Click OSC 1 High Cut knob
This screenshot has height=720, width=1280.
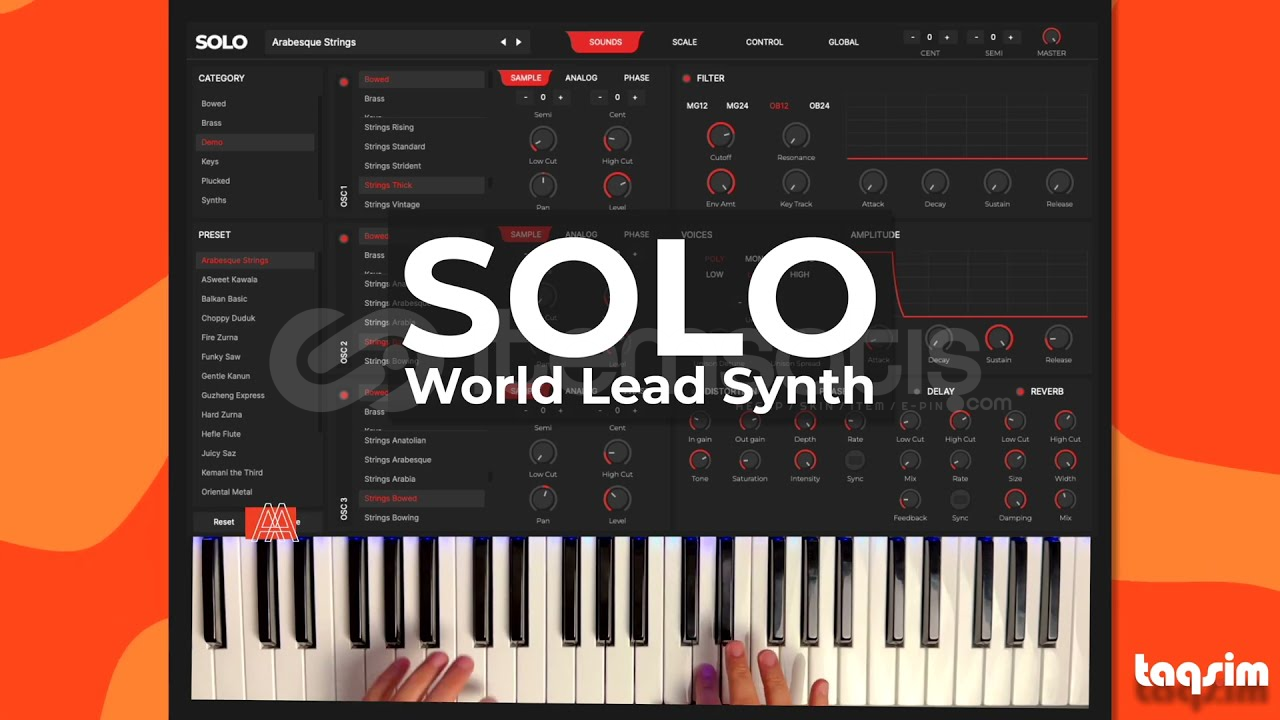[617, 139]
